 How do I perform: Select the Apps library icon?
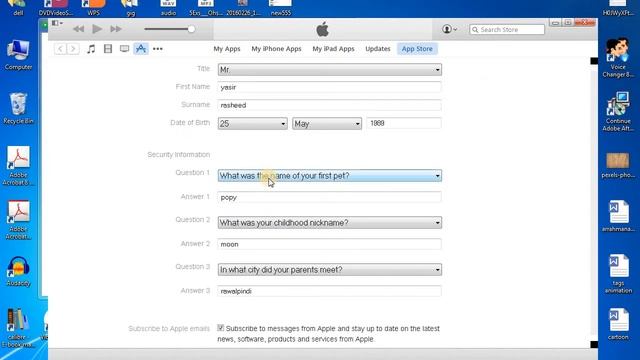point(141,49)
